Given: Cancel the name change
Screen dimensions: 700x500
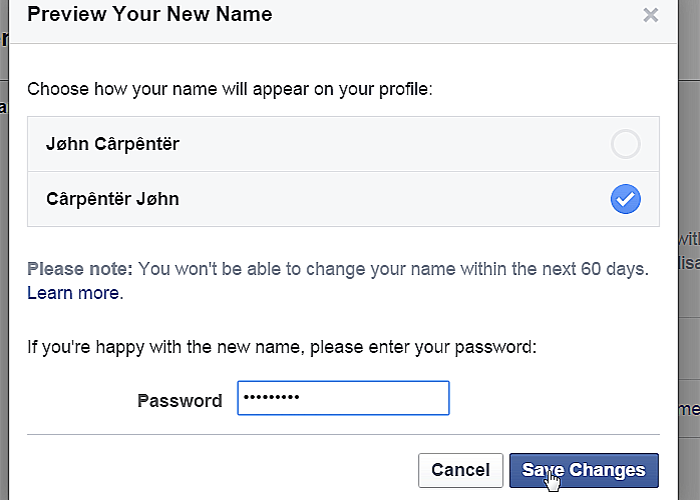Looking at the screenshot, I should 460,470.
